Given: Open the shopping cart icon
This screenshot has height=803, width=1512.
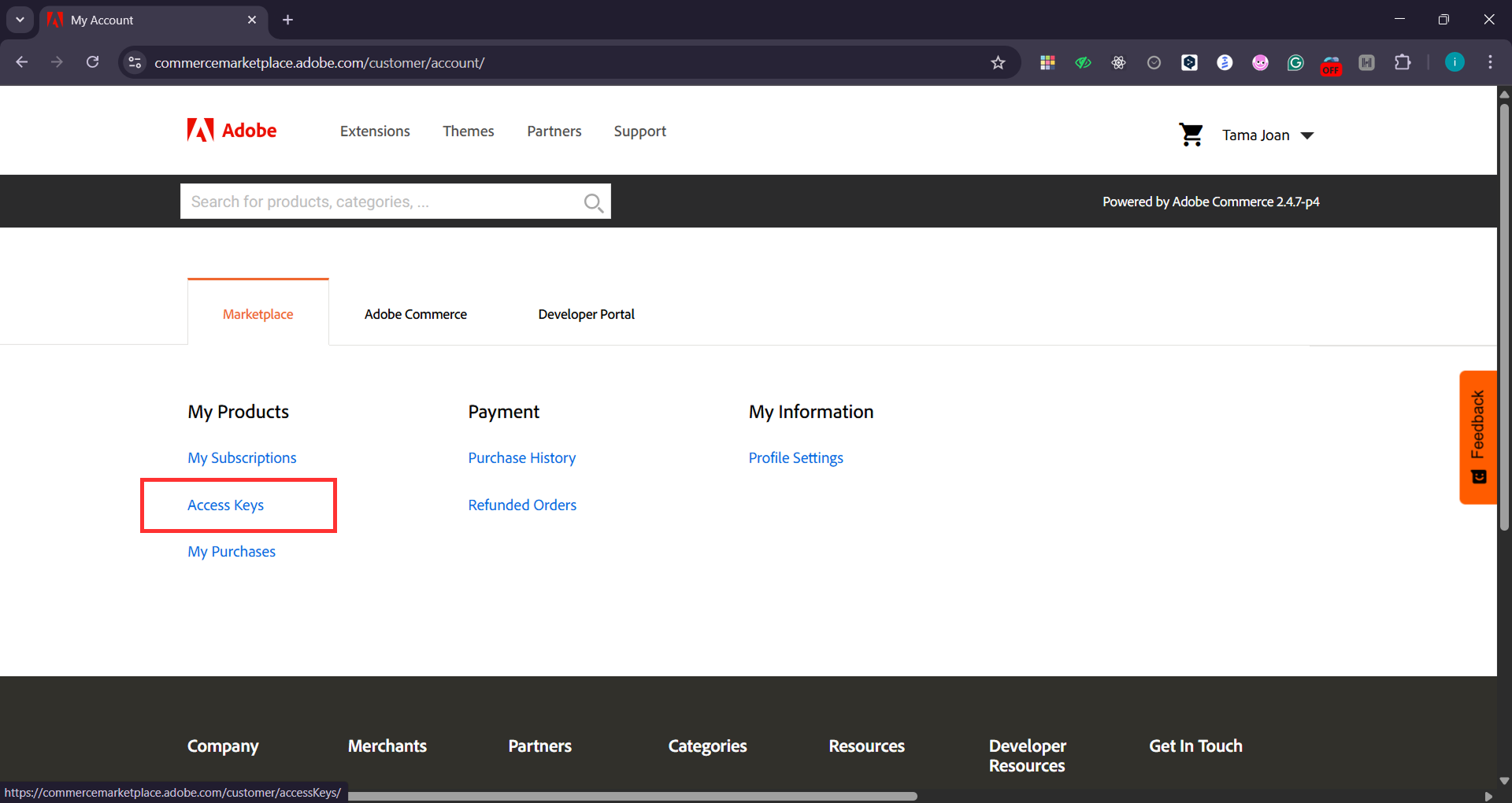Looking at the screenshot, I should tap(1191, 135).
